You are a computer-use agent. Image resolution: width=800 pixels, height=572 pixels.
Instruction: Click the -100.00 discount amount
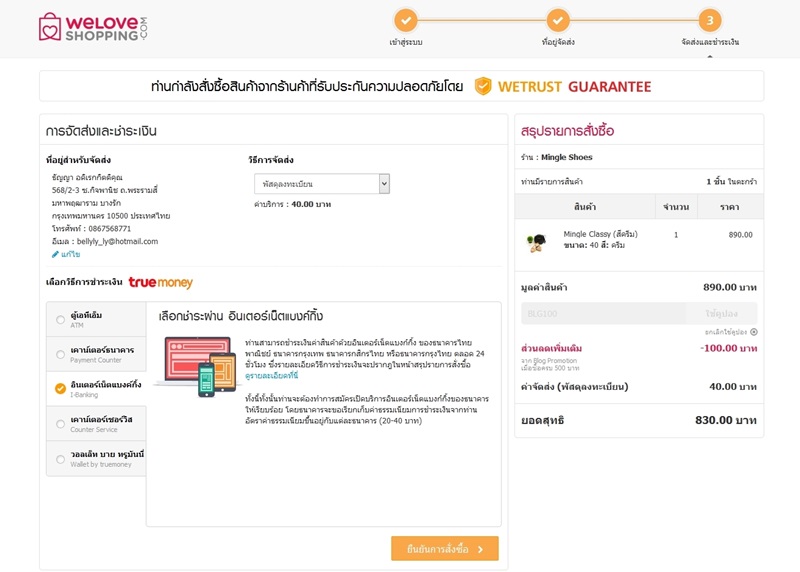728,348
